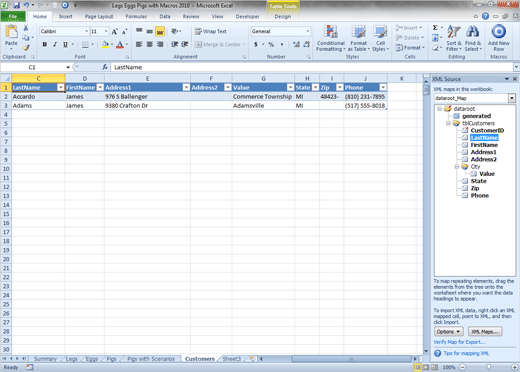The height and width of the screenshot is (372, 520).
Task: Toggle Italic formatting
Action: click(55, 44)
